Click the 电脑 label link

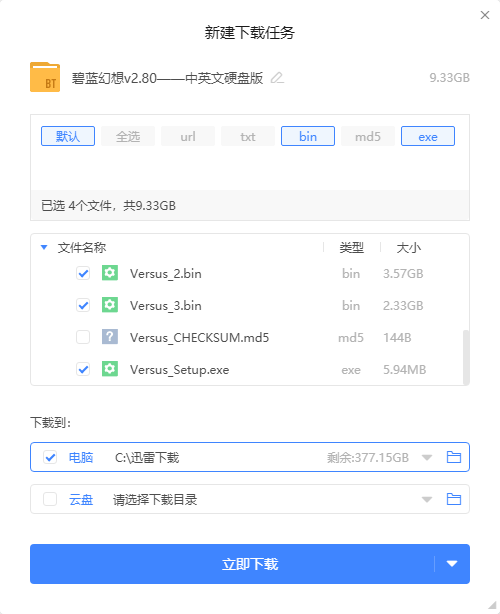coord(81,457)
